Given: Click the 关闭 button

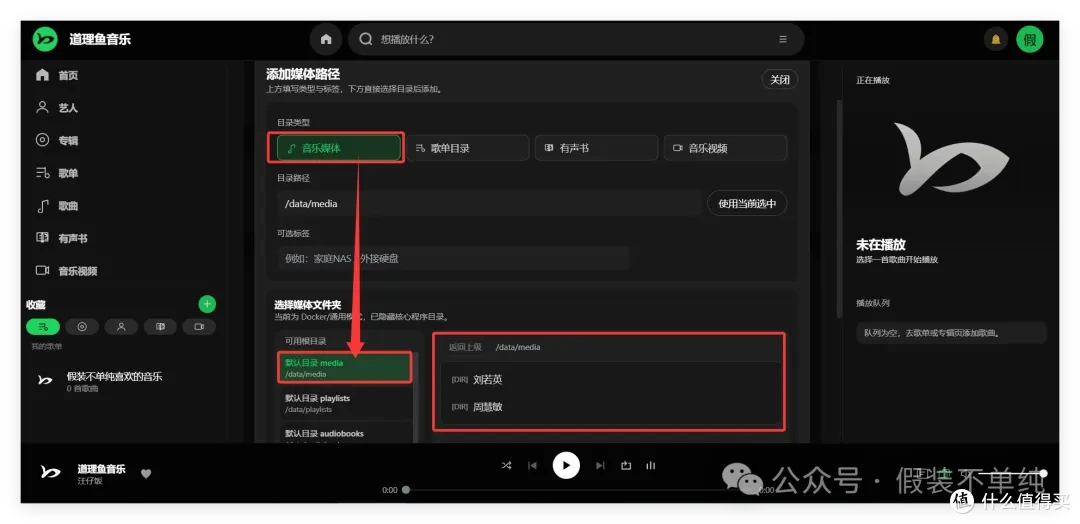Looking at the screenshot, I should click(x=779, y=80).
